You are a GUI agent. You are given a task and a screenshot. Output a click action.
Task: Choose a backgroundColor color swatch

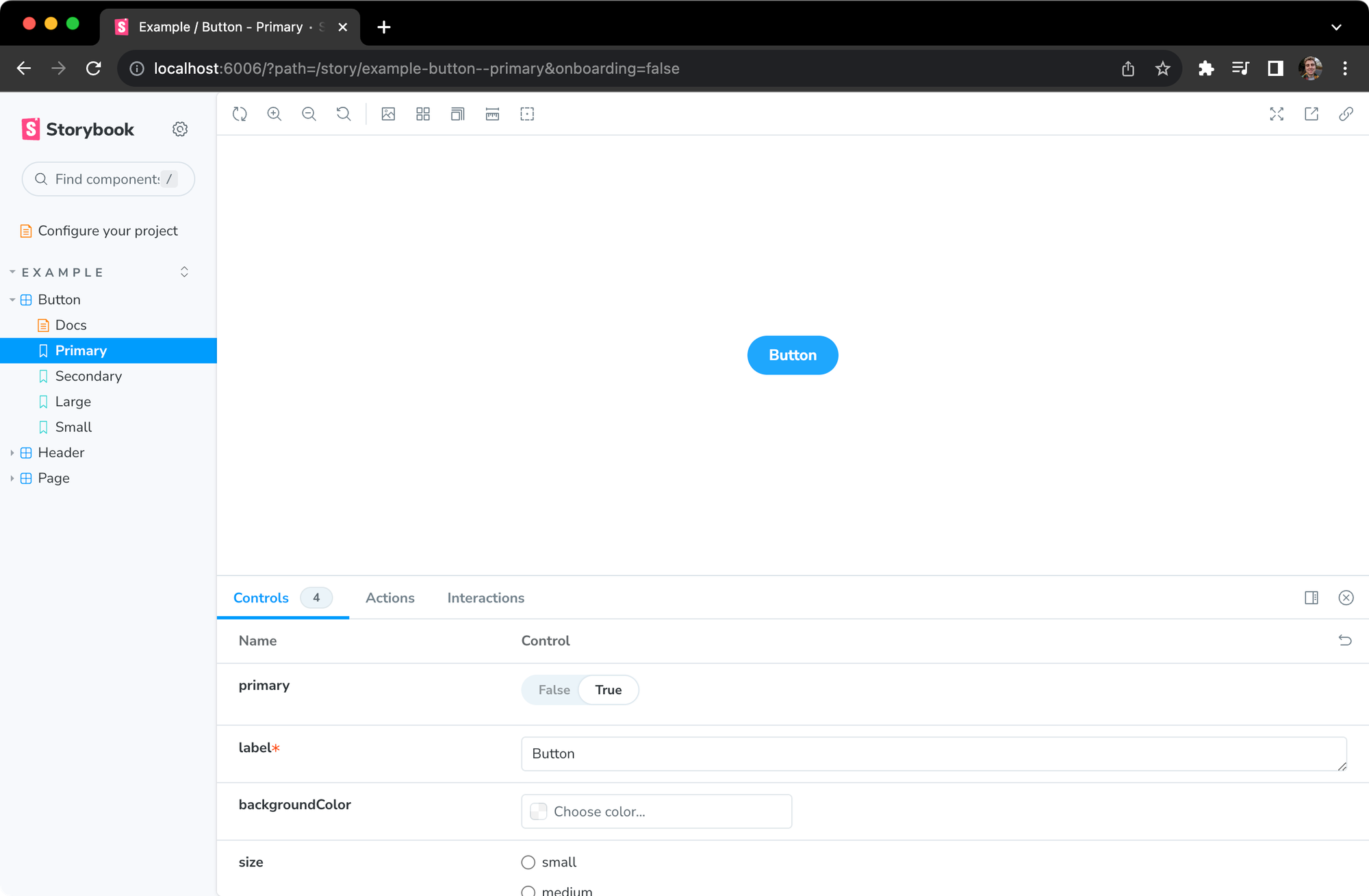tap(538, 811)
